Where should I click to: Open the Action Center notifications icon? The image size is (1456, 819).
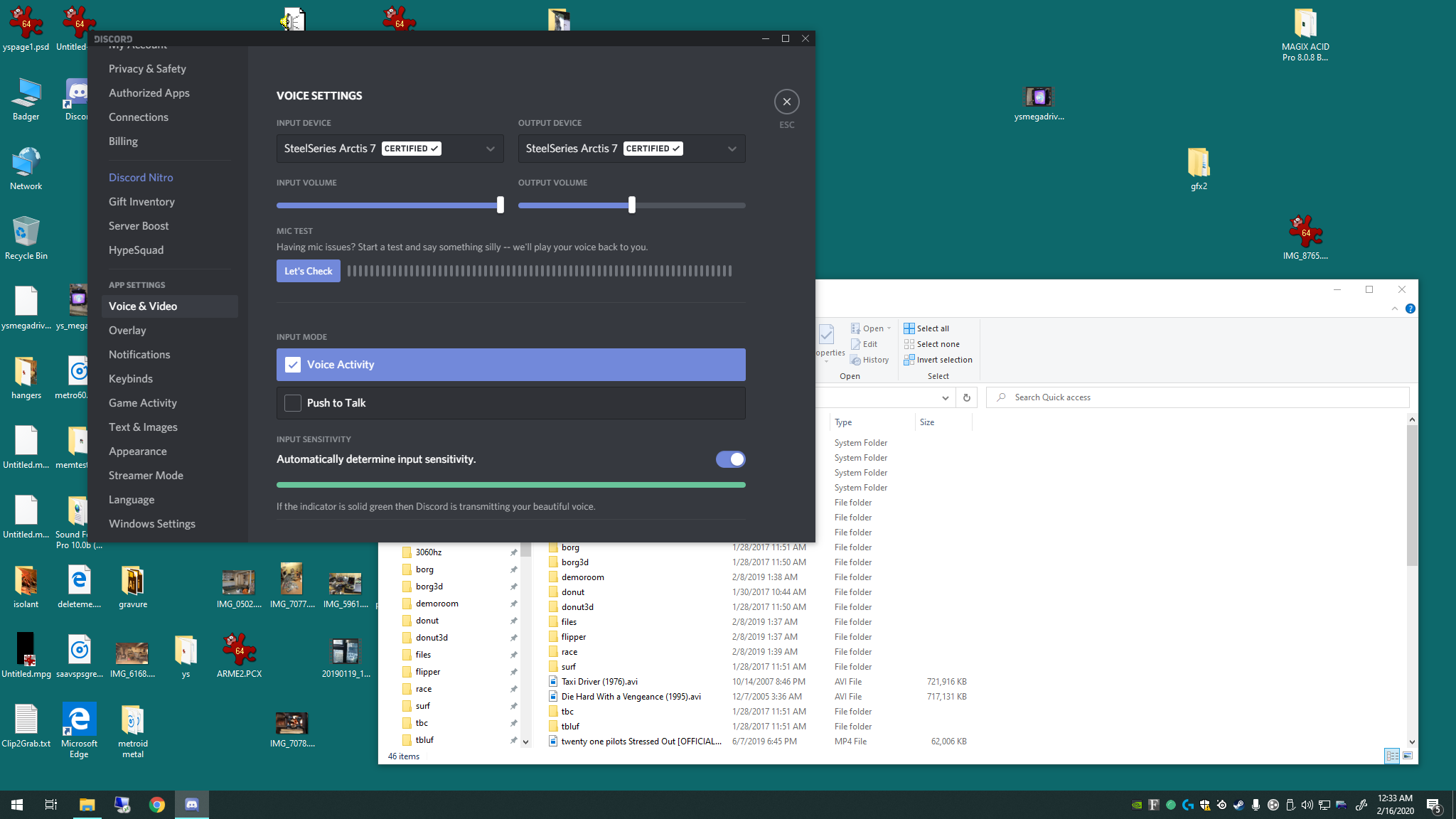[1434, 805]
